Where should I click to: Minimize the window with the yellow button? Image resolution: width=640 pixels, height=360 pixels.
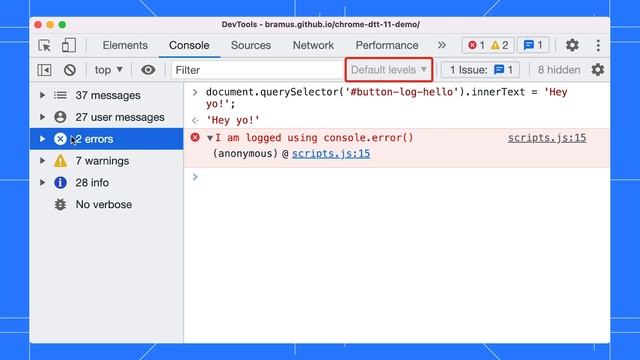[x=50, y=24]
